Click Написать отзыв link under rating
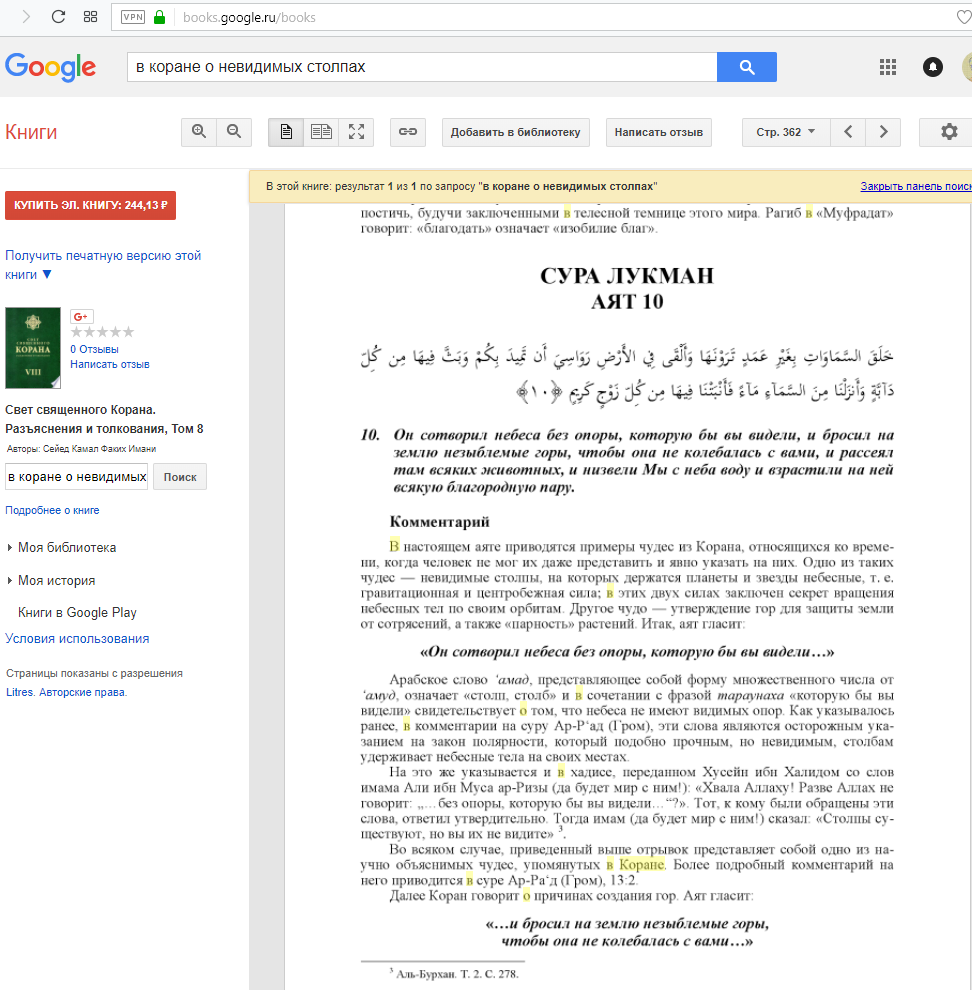The height and width of the screenshot is (990, 972). point(110,364)
